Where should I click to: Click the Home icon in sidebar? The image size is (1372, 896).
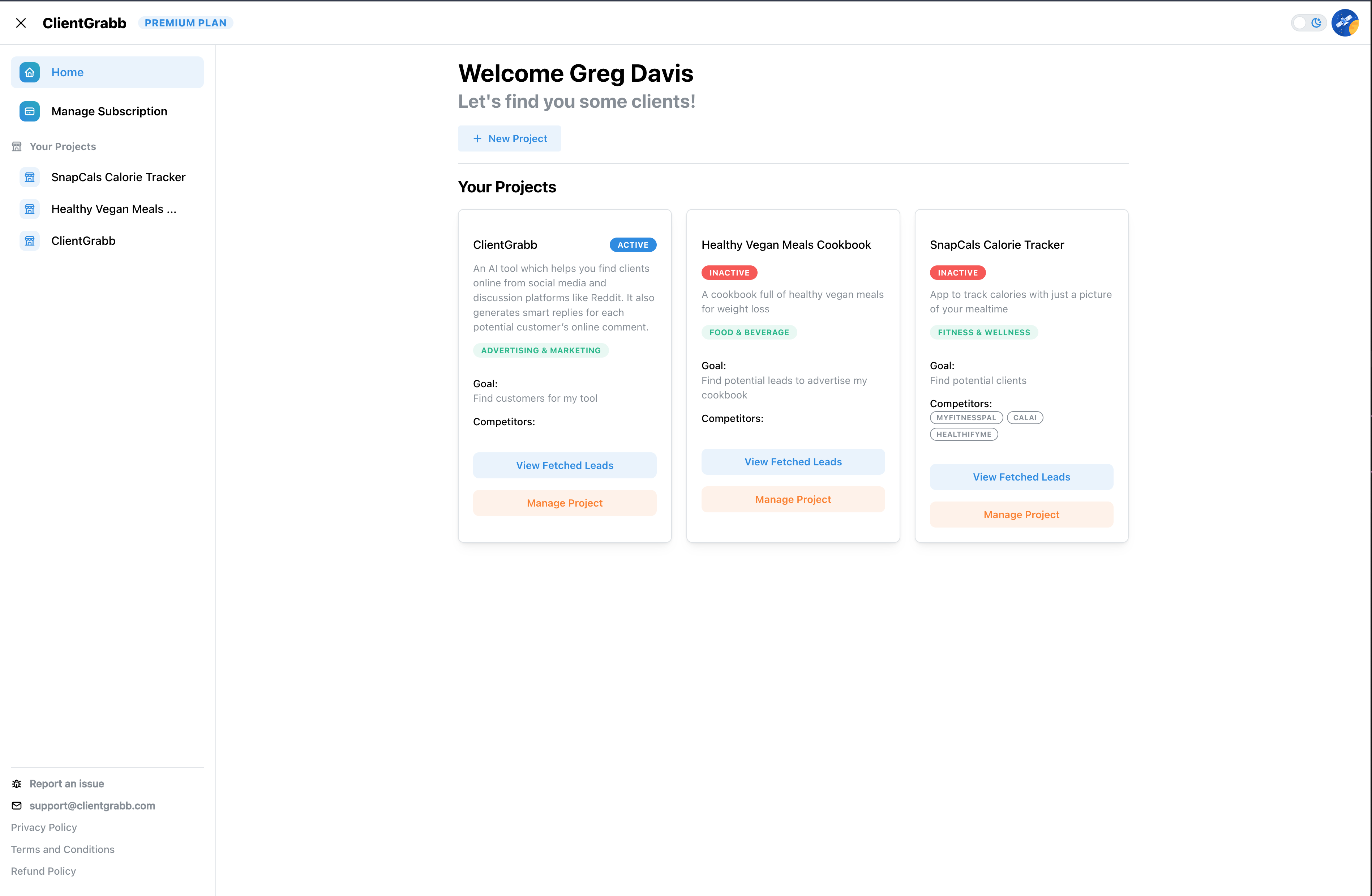tap(29, 72)
